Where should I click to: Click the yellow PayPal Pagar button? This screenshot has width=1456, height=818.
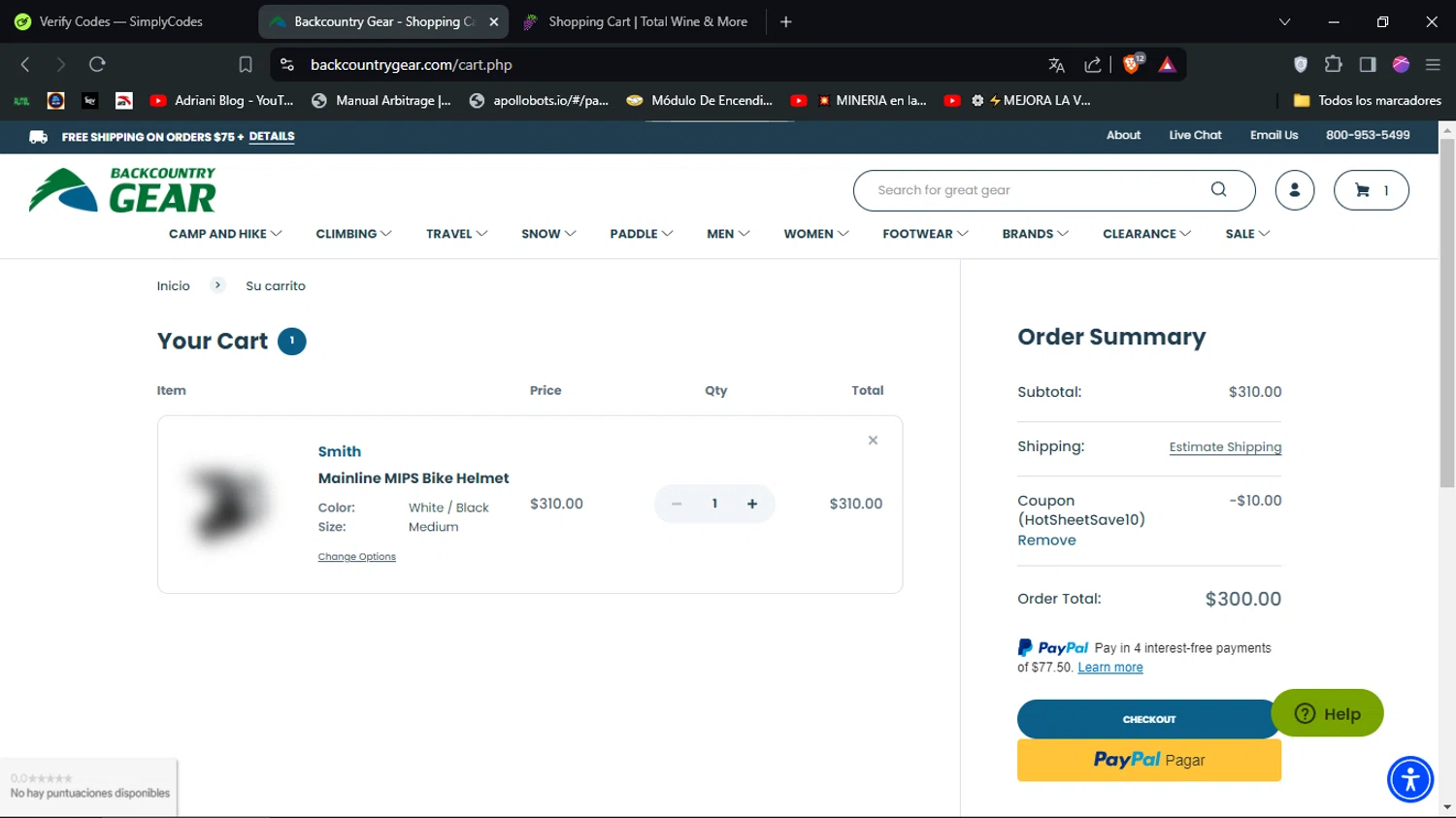pos(1149,760)
